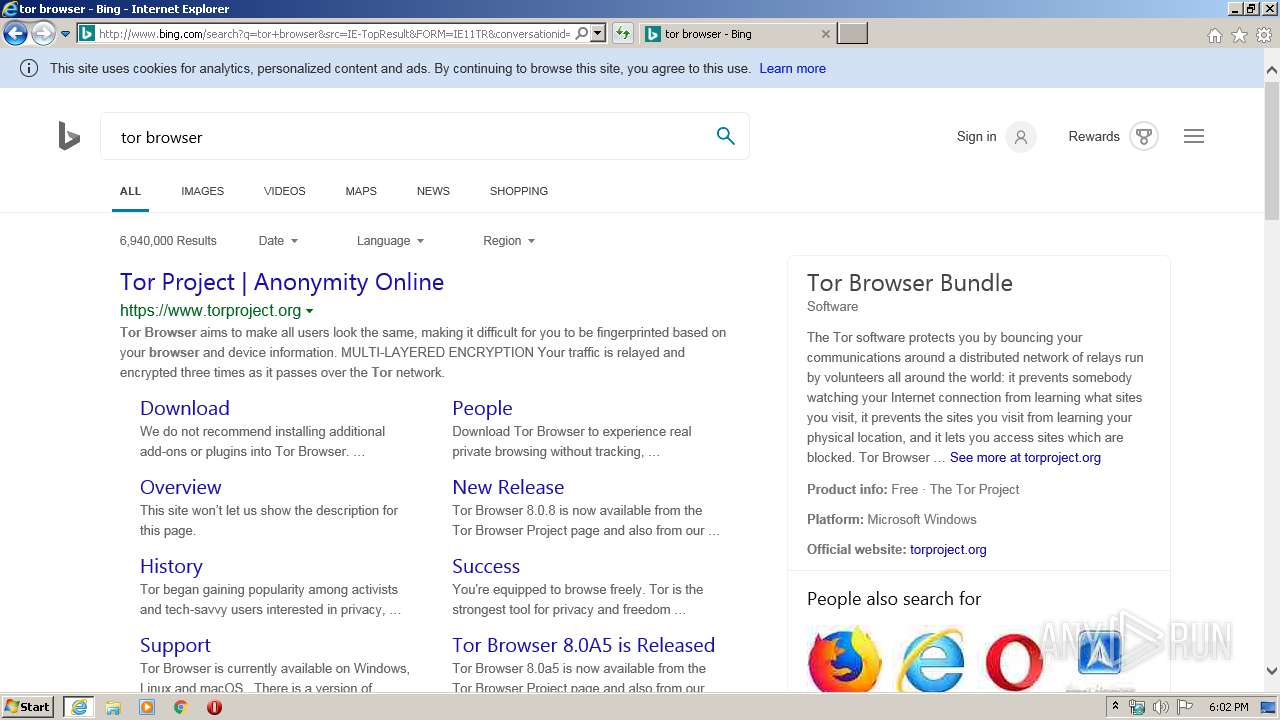The width and height of the screenshot is (1280, 720).
Task: Click Internet Explorer taskbar icon
Action: (x=79, y=707)
